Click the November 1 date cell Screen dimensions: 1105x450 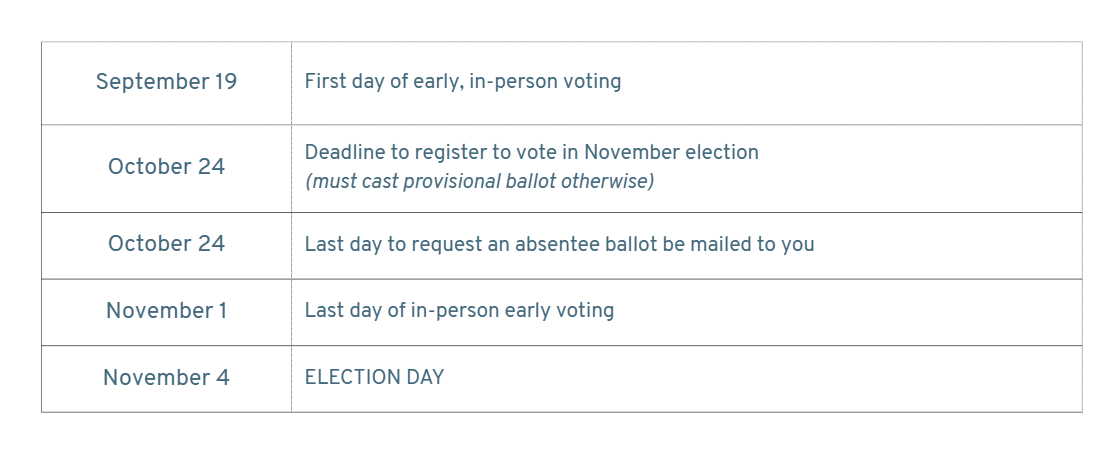point(166,311)
